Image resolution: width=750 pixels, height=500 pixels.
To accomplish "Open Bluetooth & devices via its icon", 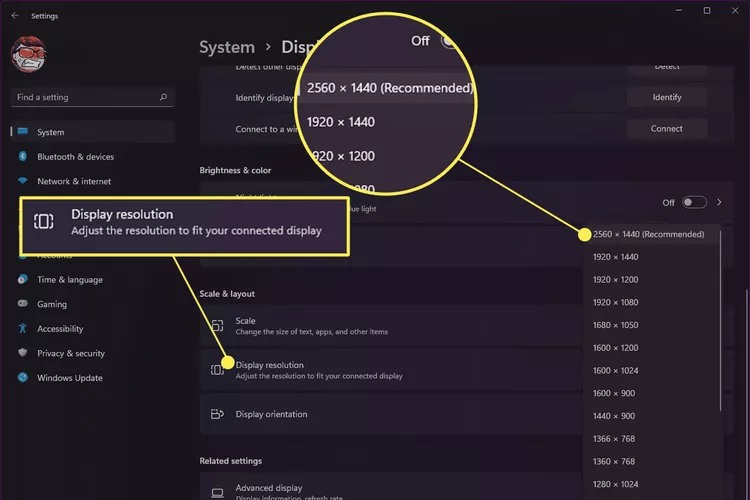I will click(x=22, y=157).
